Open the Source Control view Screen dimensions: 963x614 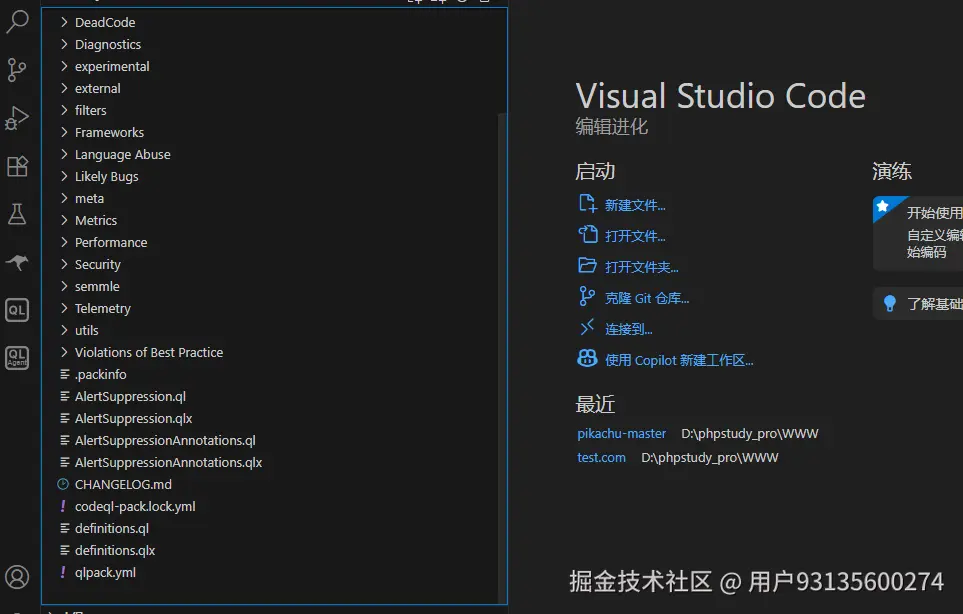coord(17,69)
